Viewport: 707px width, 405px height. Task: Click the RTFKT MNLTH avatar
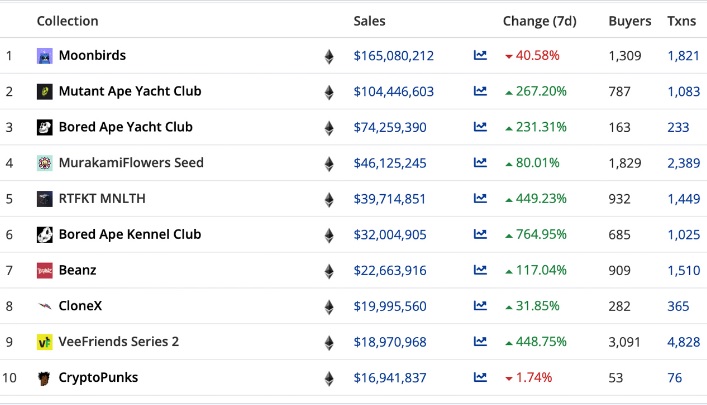click(45, 199)
